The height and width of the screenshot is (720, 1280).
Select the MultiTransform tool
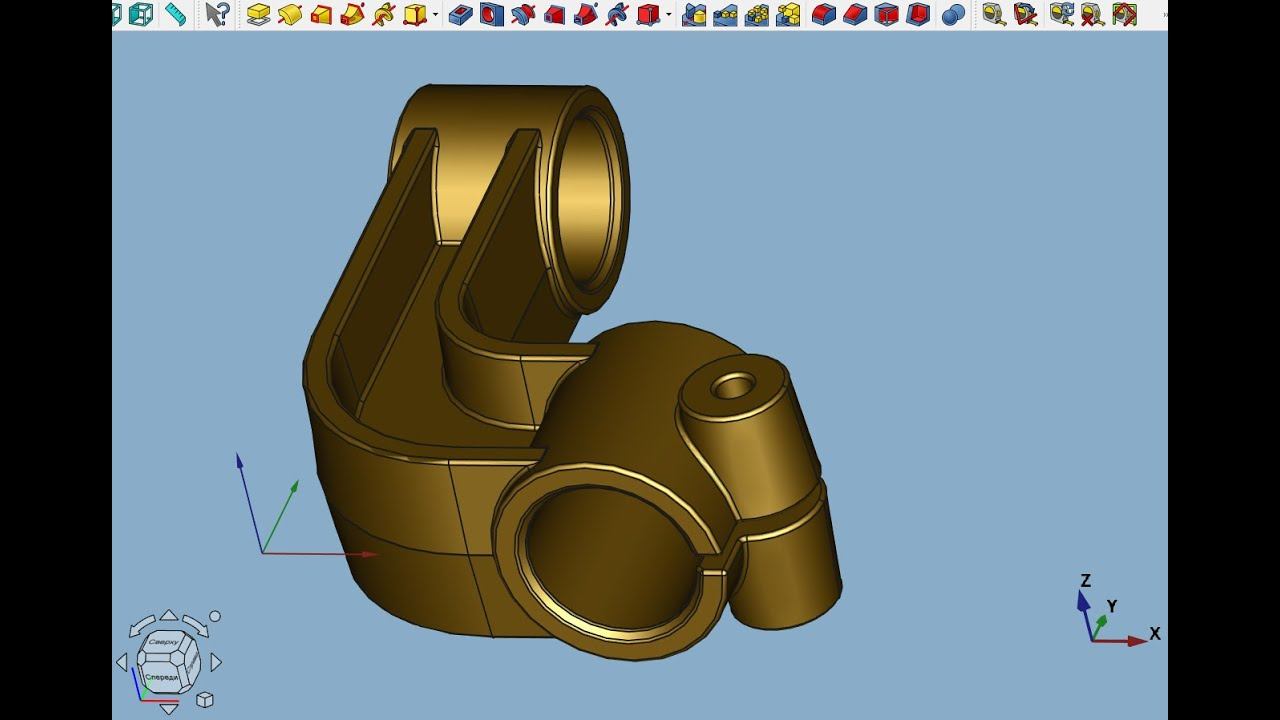click(x=788, y=14)
